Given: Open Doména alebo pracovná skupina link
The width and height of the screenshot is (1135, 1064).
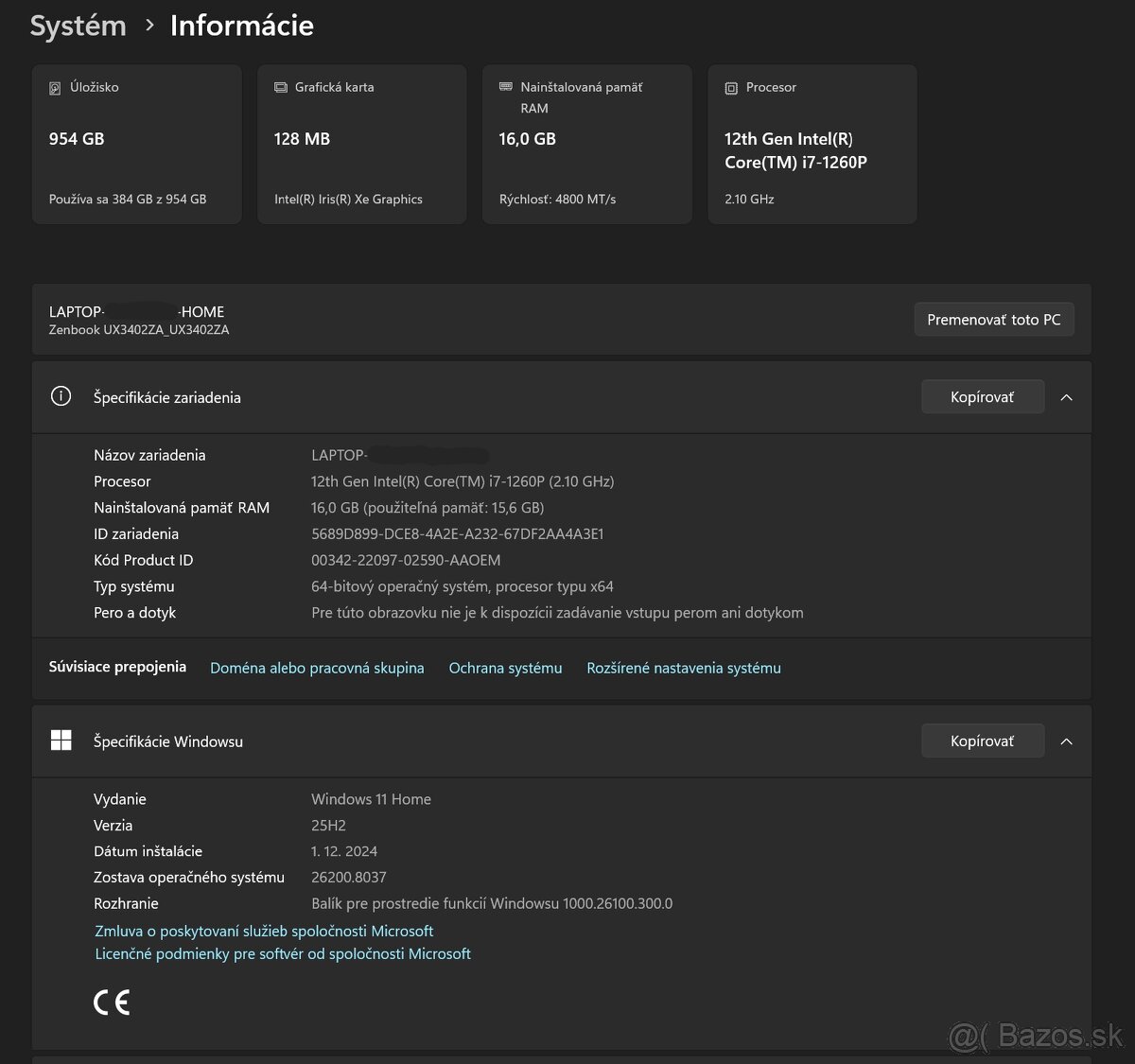Looking at the screenshot, I should coord(317,668).
